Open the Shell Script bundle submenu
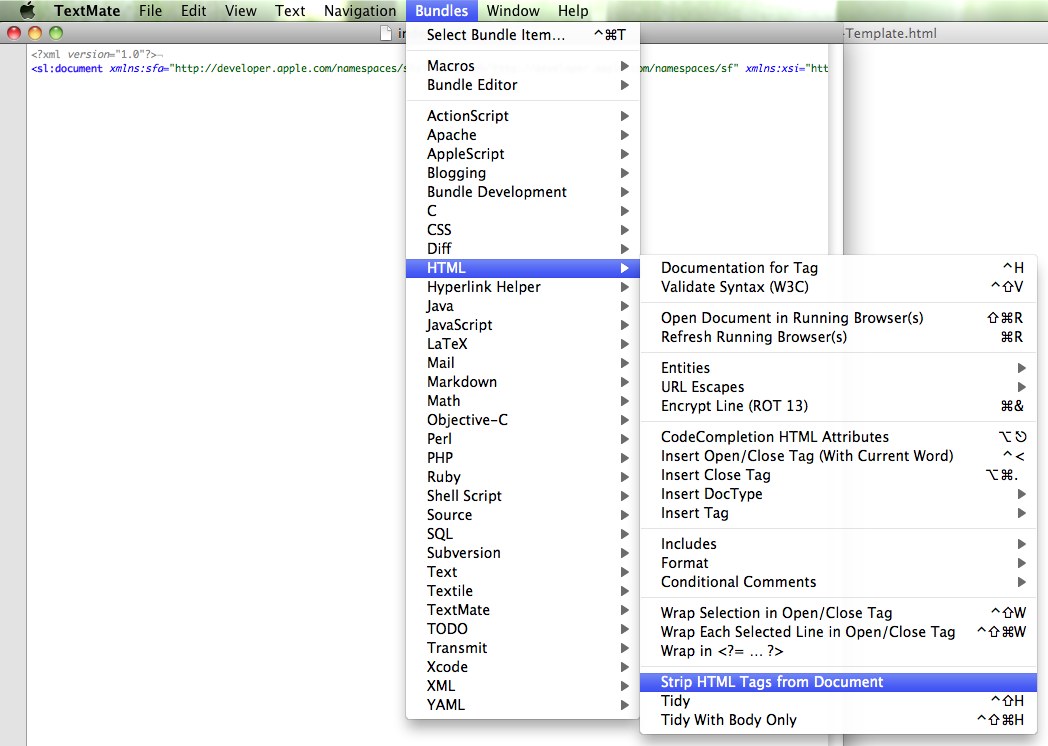The height and width of the screenshot is (746, 1048). [523, 496]
